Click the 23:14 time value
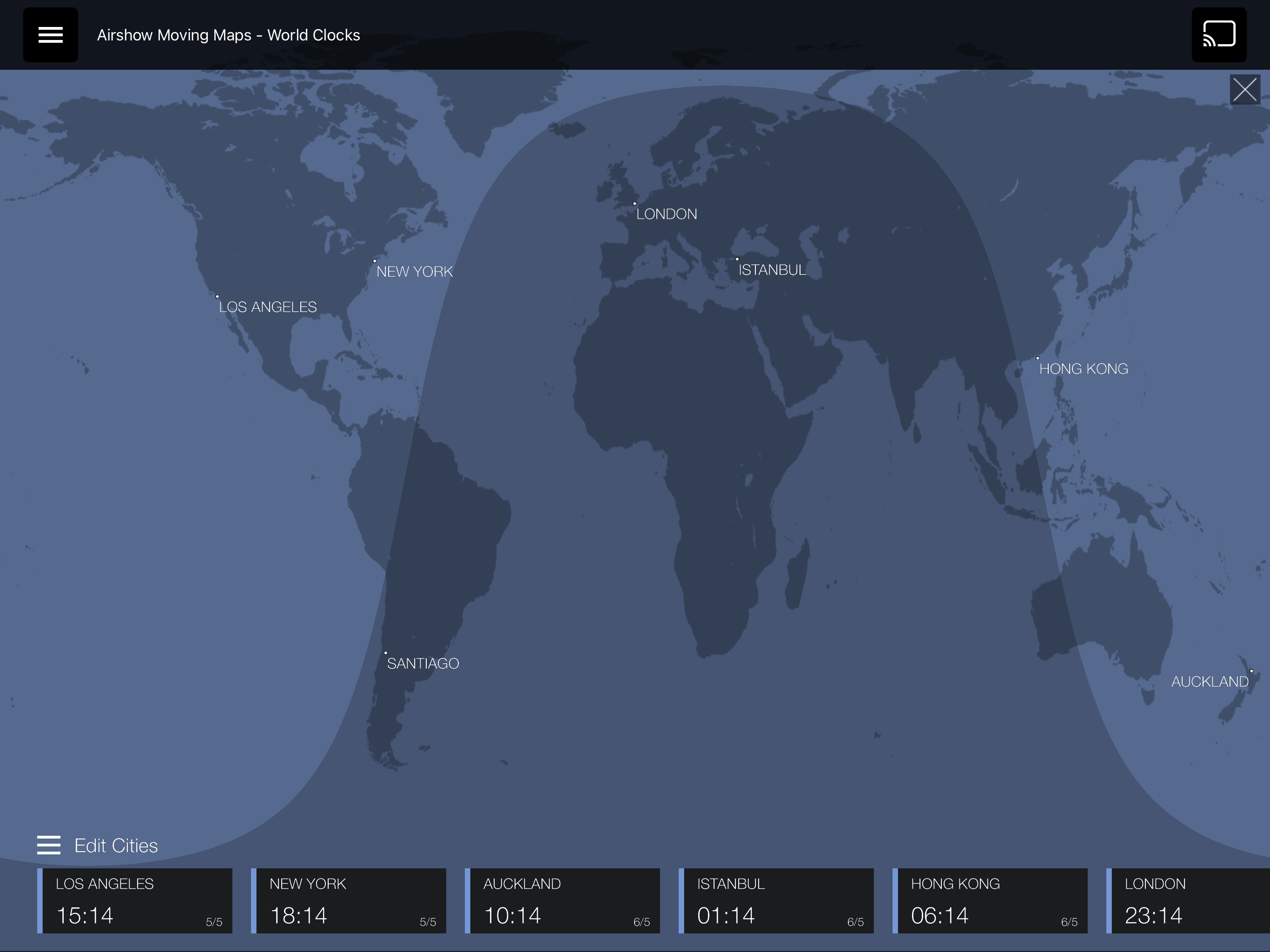The width and height of the screenshot is (1270, 952). point(1153,916)
